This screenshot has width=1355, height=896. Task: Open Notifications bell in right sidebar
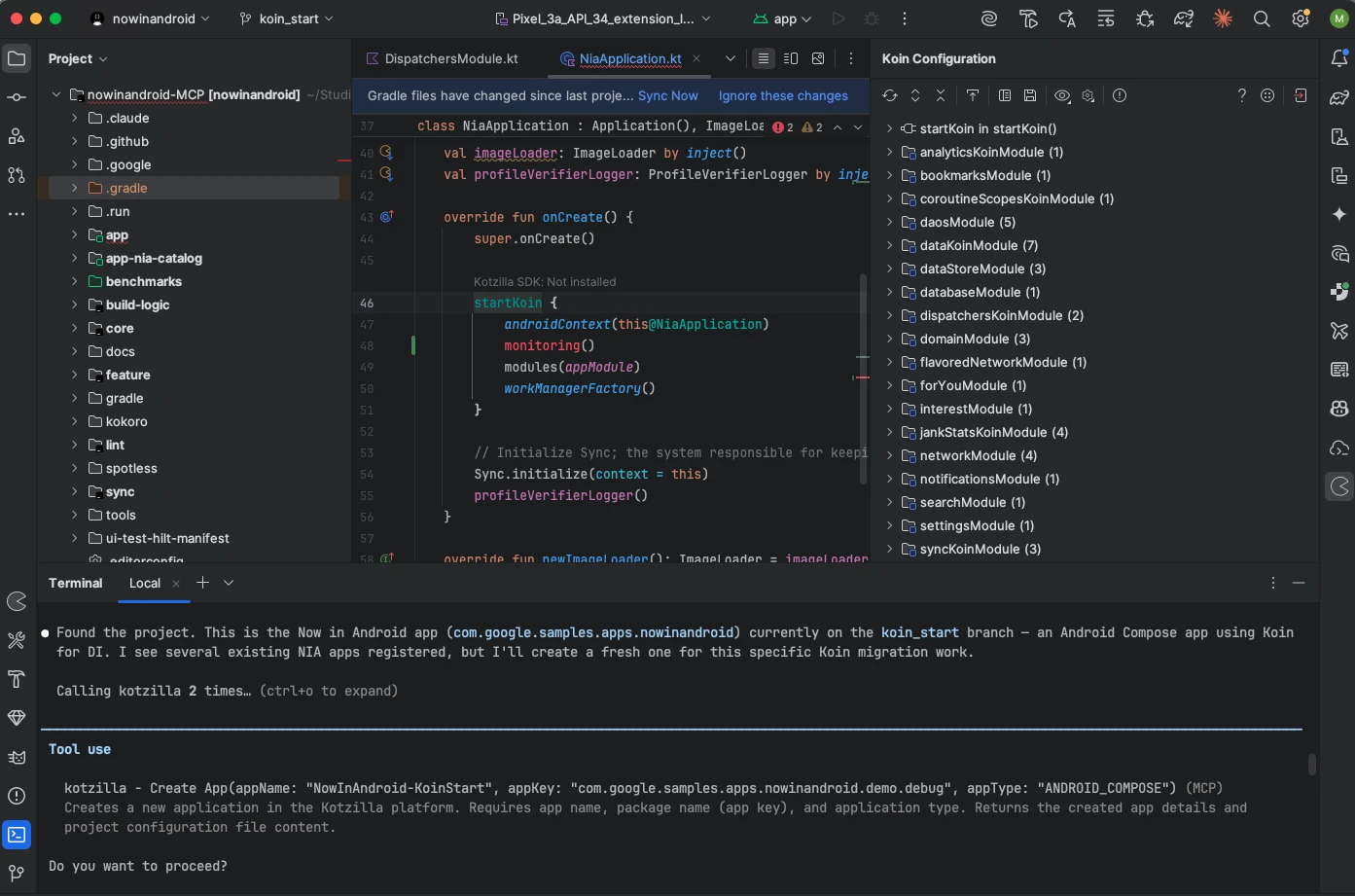coord(1339,58)
